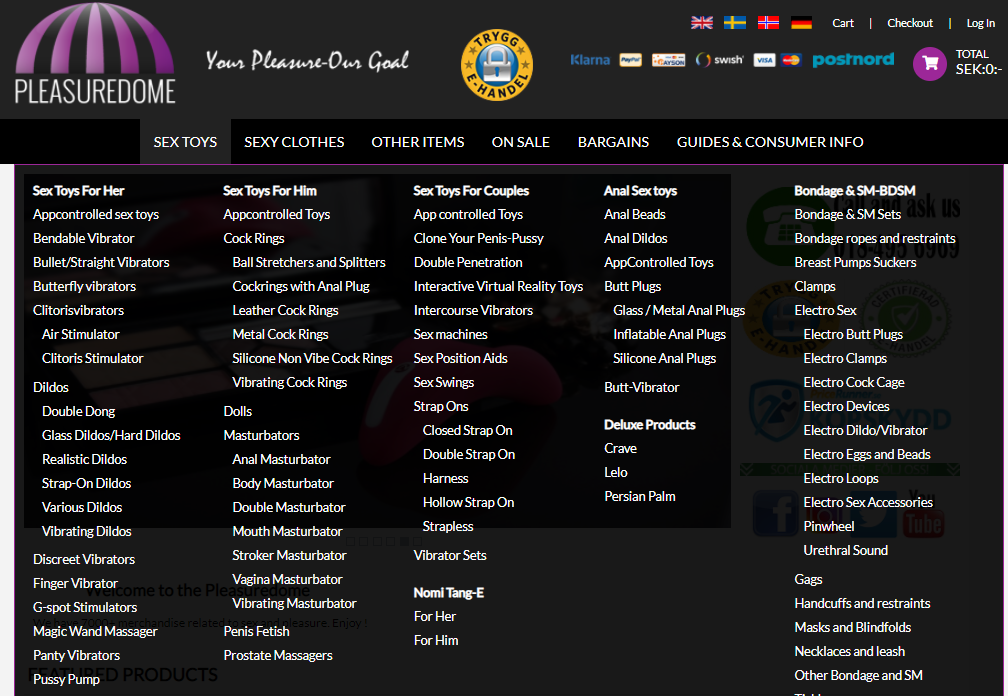This screenshot has width=1008, height=696.
Task: Open Gags category
Action: (x=808, y=580)
